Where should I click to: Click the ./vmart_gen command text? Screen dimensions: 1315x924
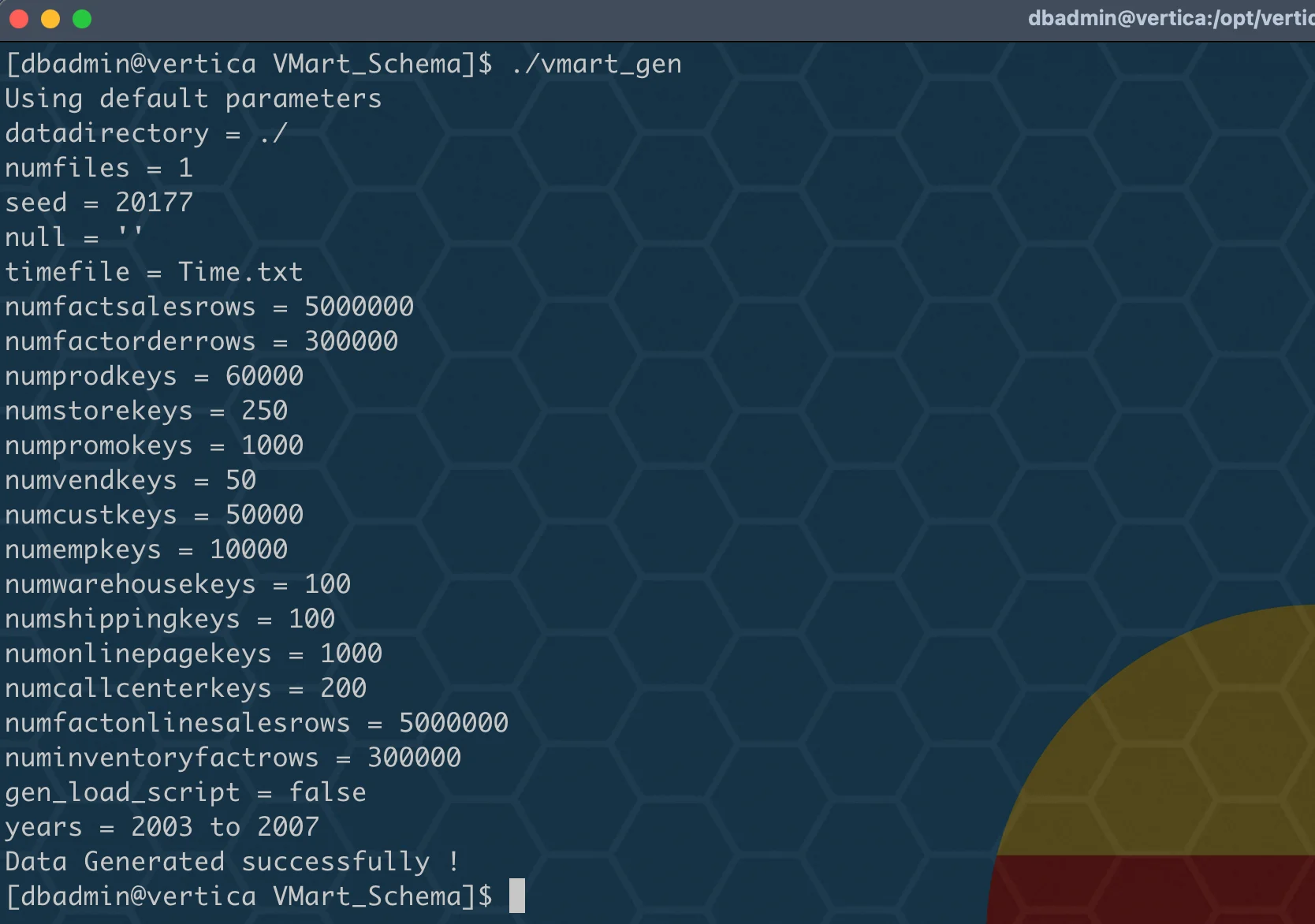(x=596, y=64)
